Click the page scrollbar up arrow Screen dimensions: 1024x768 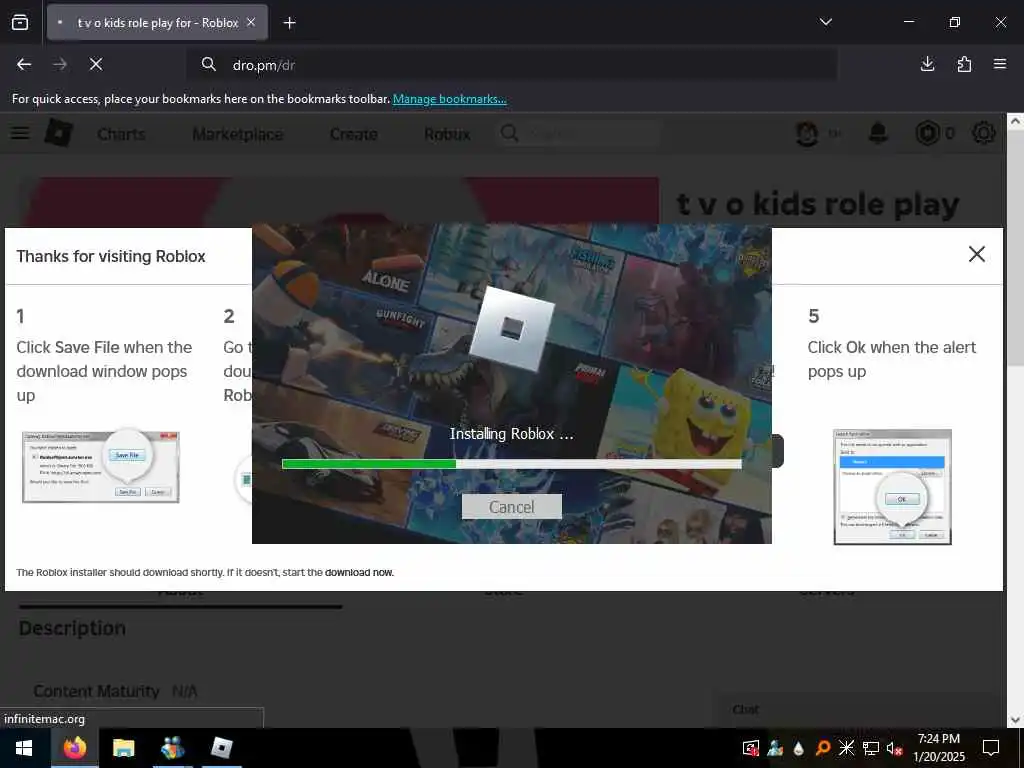pos(1015,121)
